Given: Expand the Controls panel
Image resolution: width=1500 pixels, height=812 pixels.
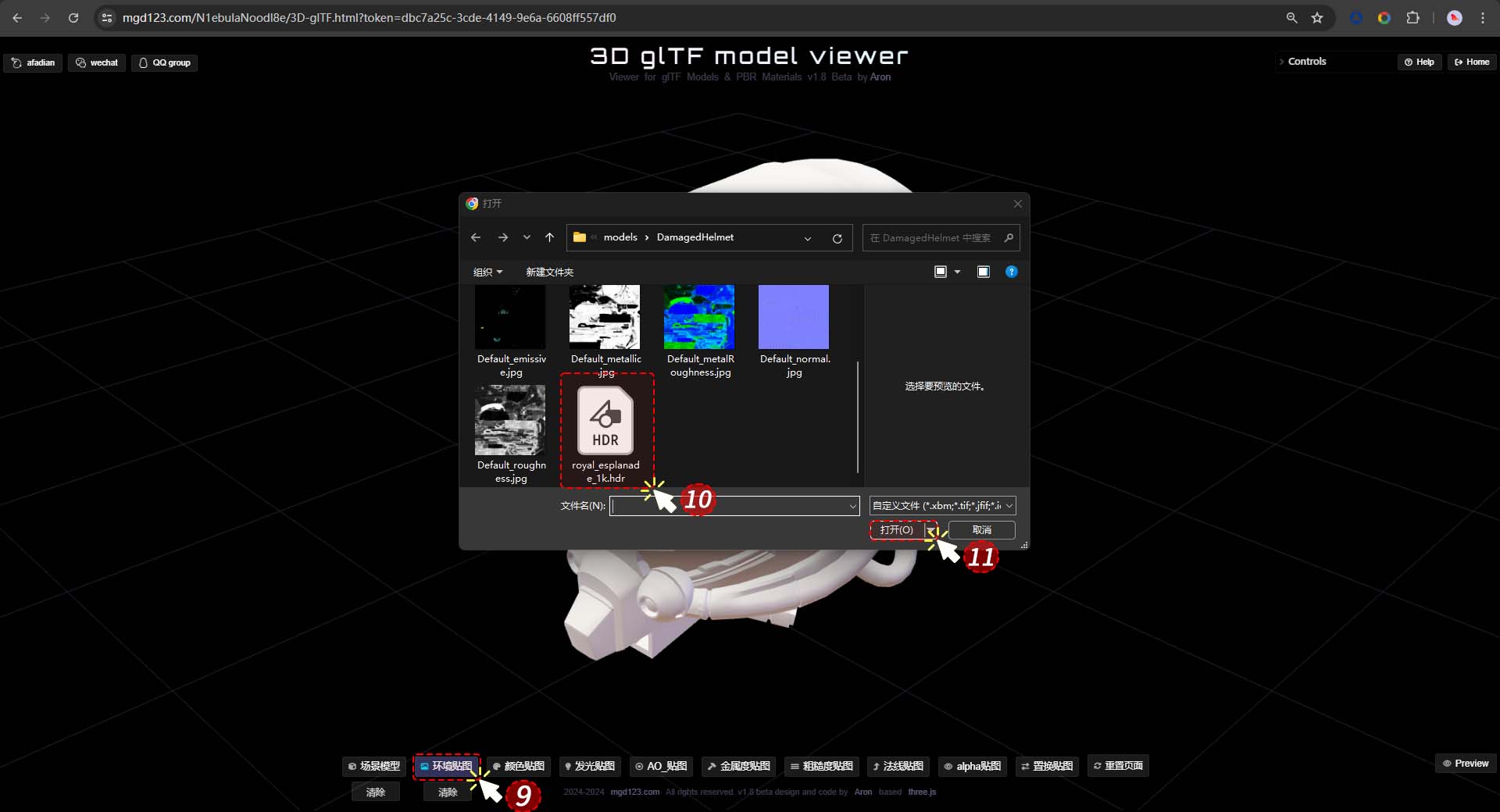Looking at the screenshot, I should [1306, 62].
